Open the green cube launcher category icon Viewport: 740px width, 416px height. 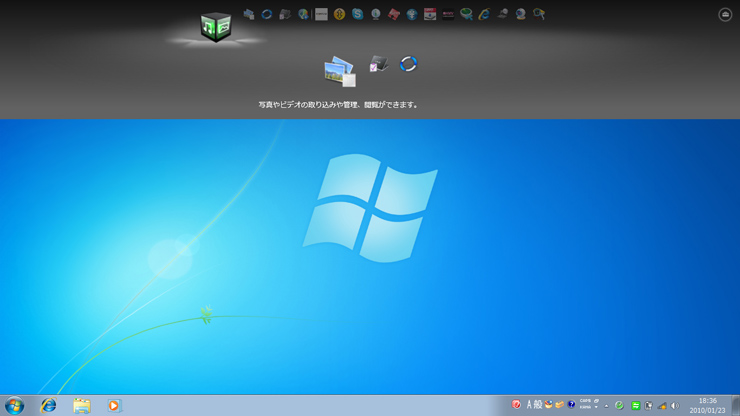pyautogui.click(x=215, y=27)
